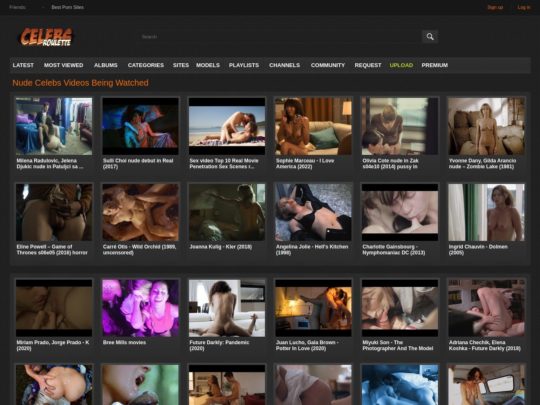This screenshot has width=540, height=405.
Task: Open the Categories menu item
Action: tap(146, 65)
